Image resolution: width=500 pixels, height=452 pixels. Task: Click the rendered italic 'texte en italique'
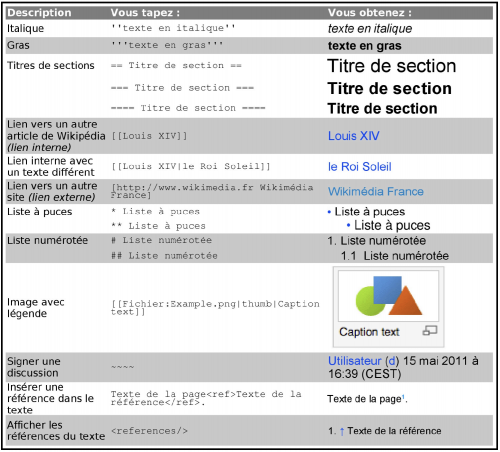click(x=370, y=29)
